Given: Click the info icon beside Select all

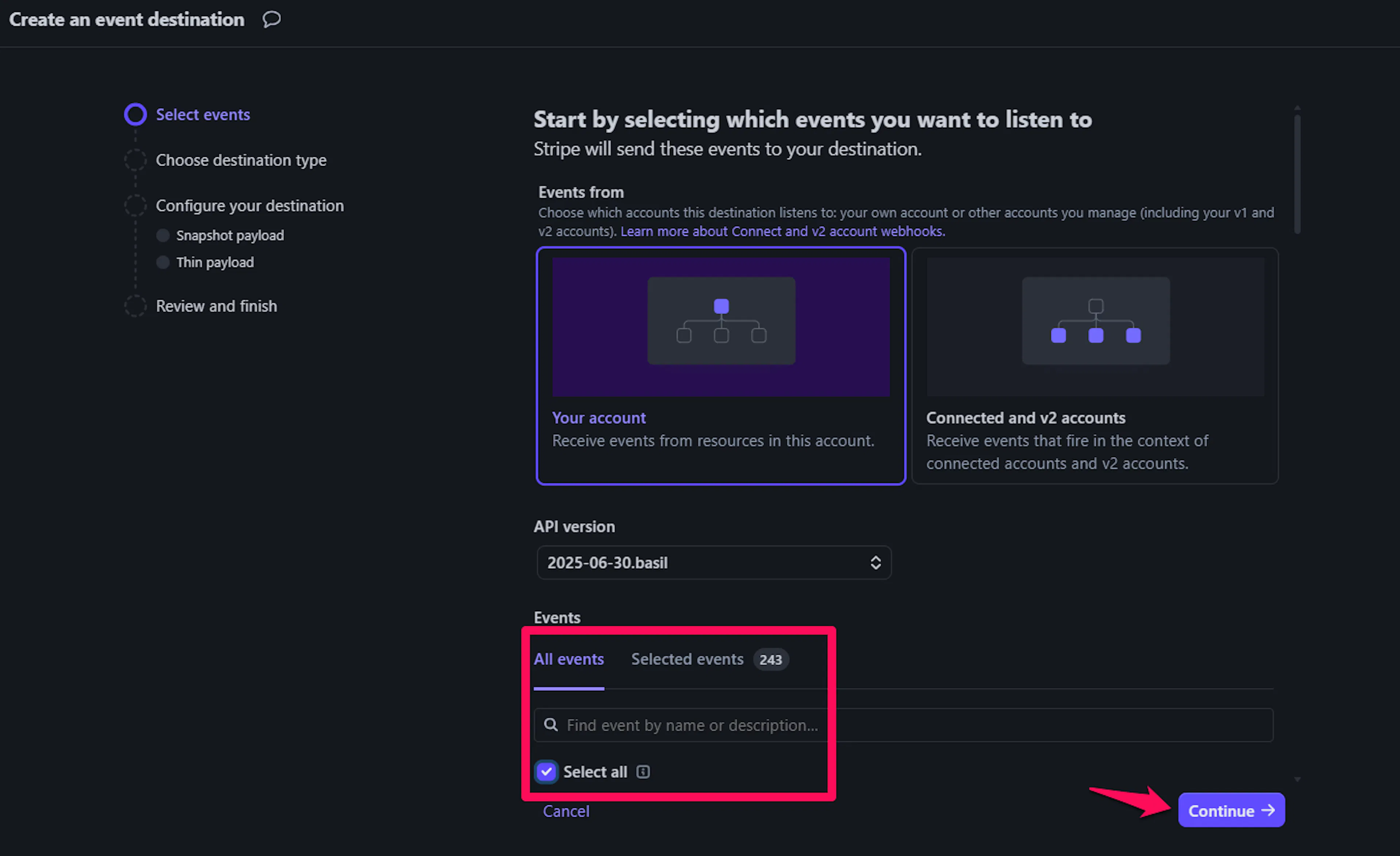Looking at the screenshot, I should tap(643, 771).
